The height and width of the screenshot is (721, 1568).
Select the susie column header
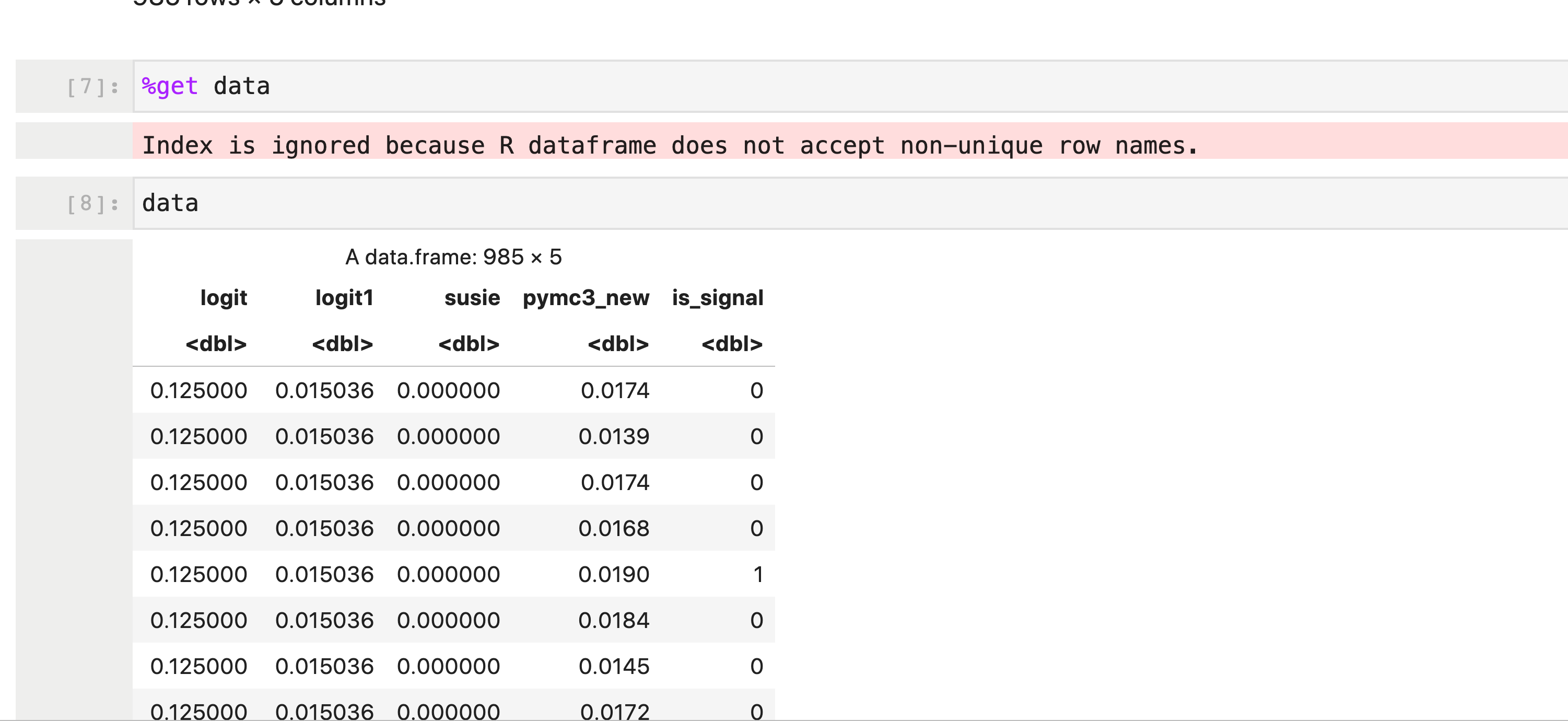click(472, 298)
